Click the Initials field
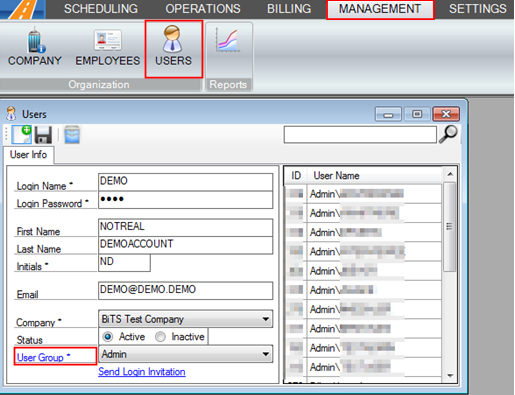Image resolution: width=515 pixels, height=395 pixels. tap(124, 263)
